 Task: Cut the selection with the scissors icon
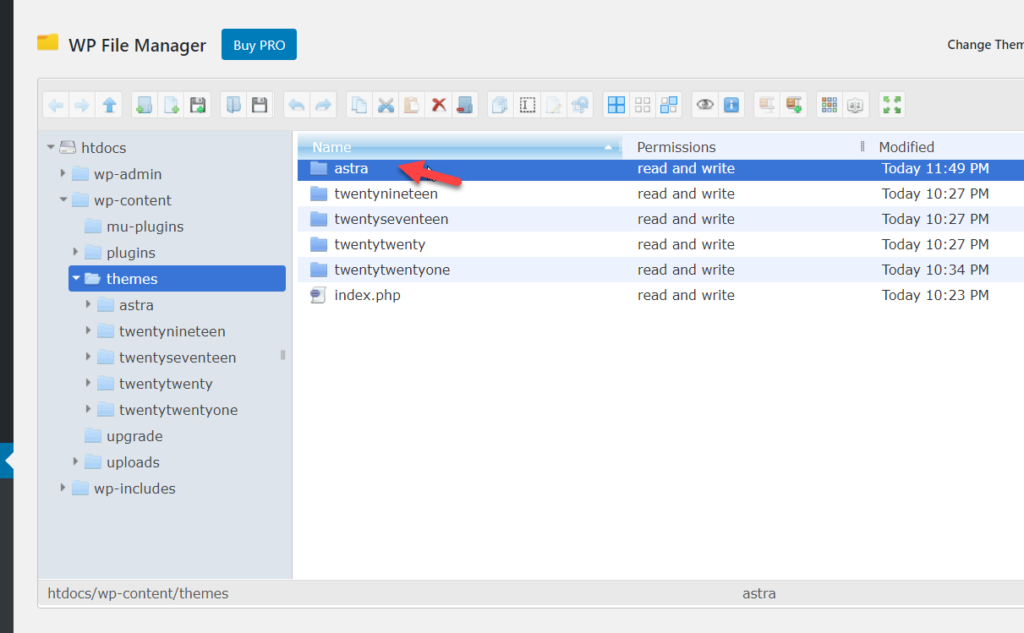(386, 105)
